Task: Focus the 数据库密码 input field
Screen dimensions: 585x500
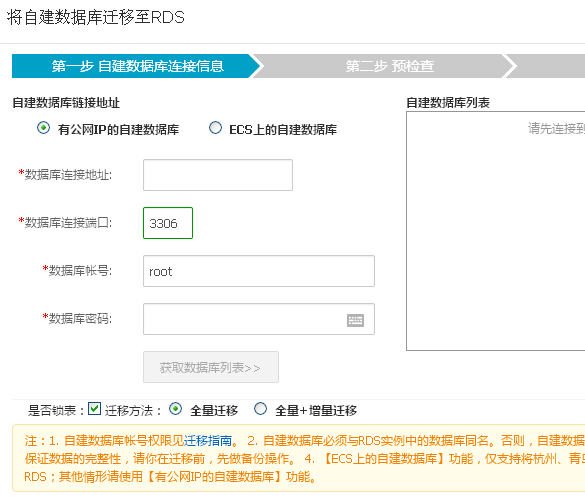Action: (259, 319)
